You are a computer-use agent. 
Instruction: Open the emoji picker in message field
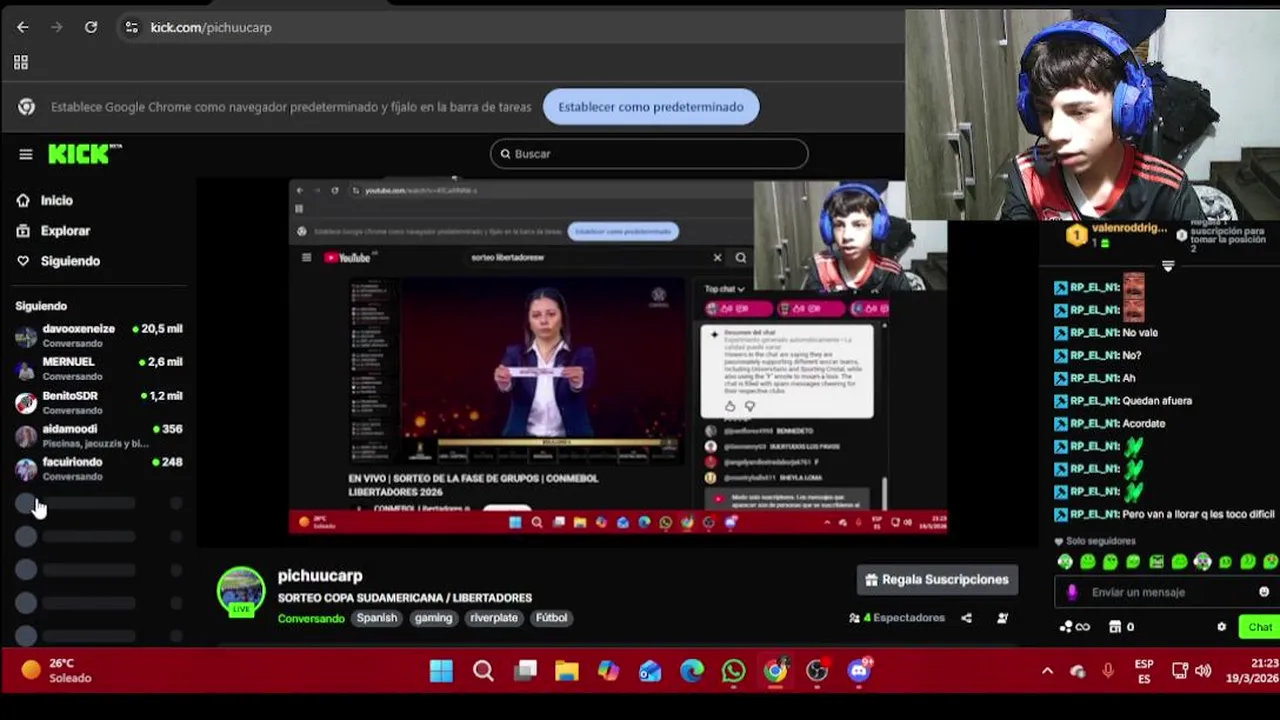click(x=1264, y=592)
